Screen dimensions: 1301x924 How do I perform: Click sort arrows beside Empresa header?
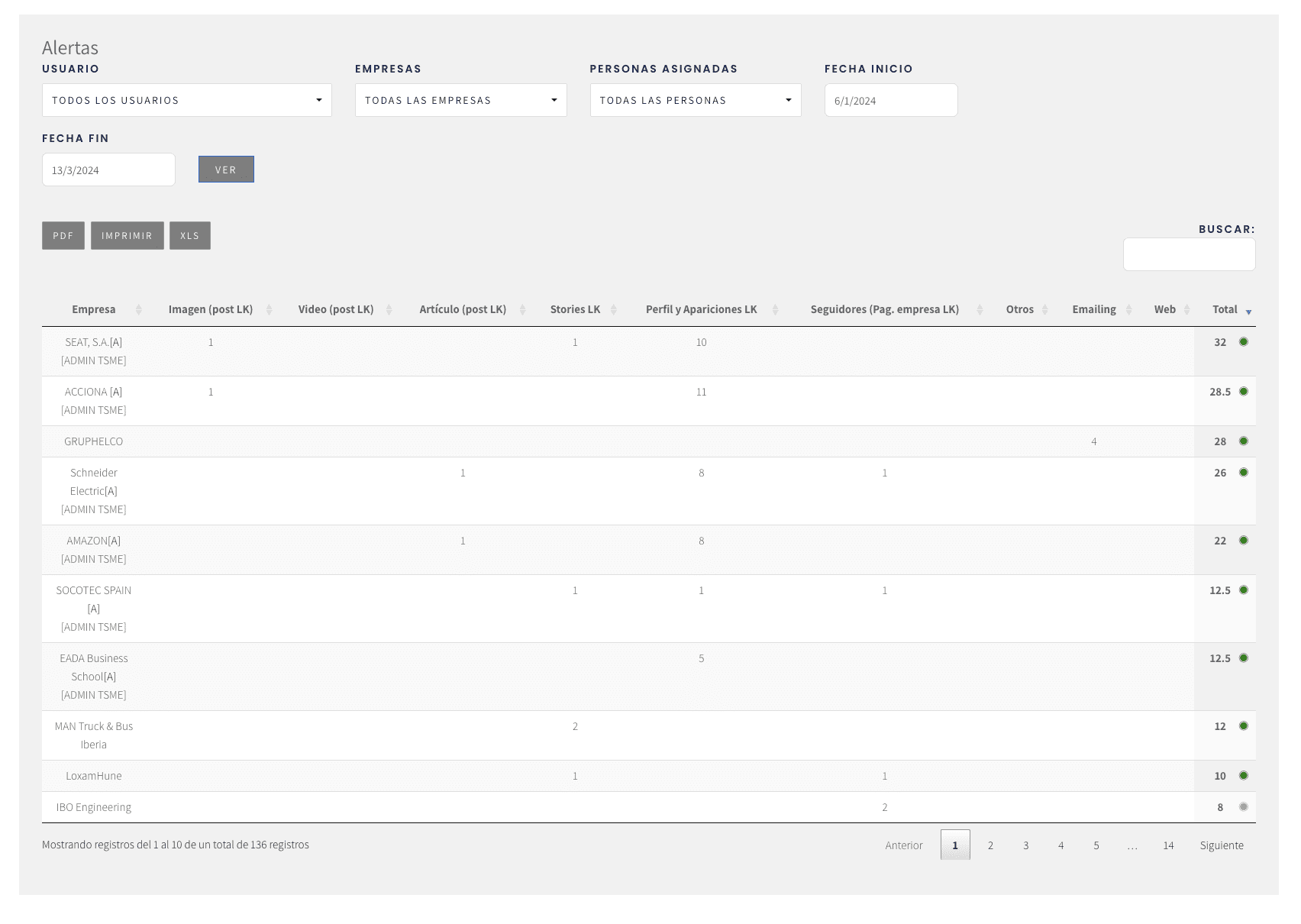tap(138, 310)
